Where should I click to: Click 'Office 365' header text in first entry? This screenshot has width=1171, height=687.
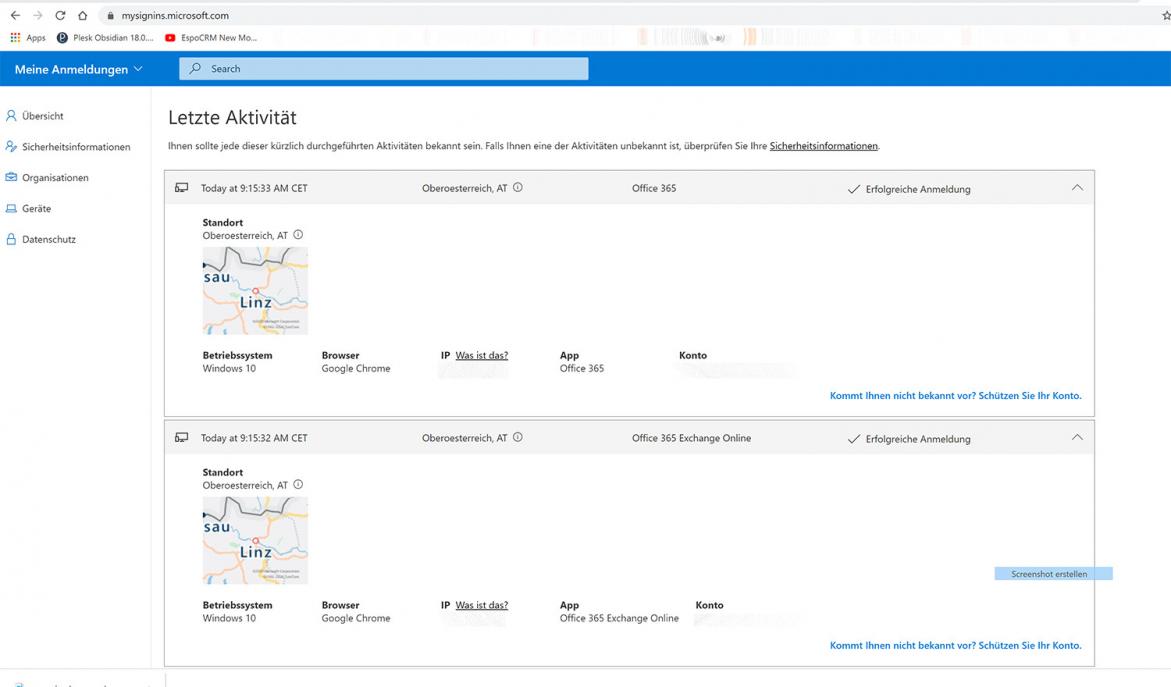pyautogui.click(x=654, y=188)
